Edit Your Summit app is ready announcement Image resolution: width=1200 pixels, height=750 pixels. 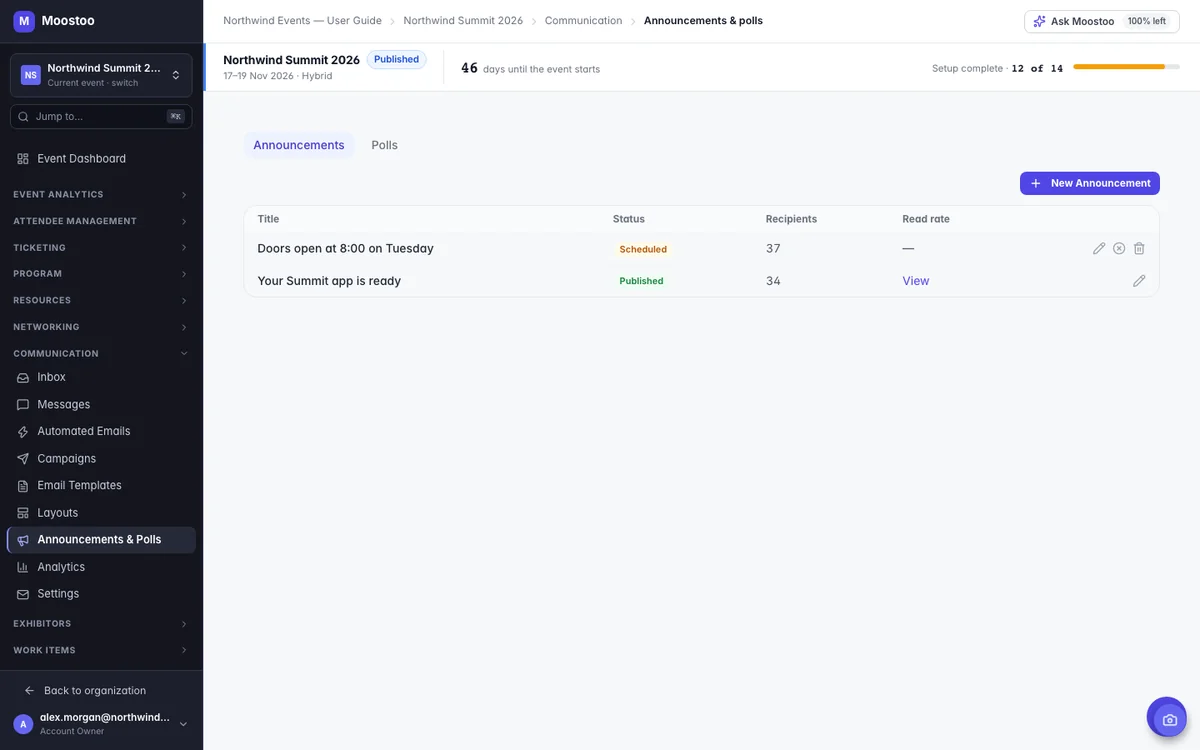[x=1139, y=281]
